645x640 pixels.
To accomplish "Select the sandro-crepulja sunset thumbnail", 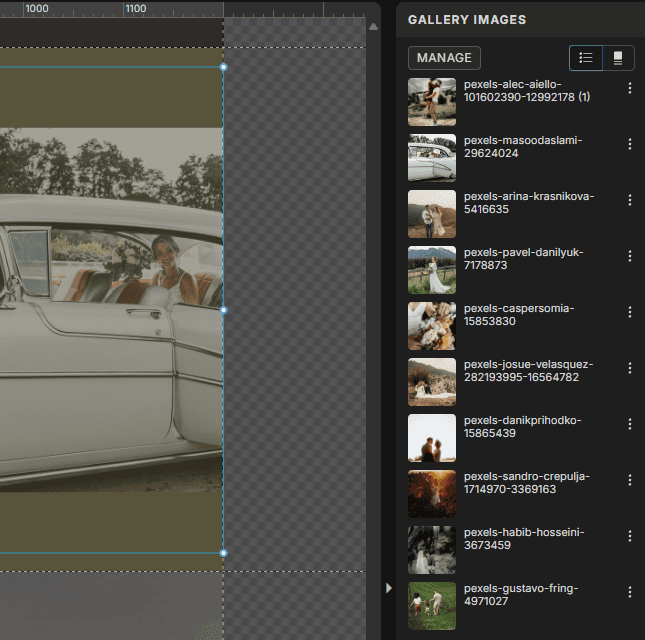I will pos(432,494).
